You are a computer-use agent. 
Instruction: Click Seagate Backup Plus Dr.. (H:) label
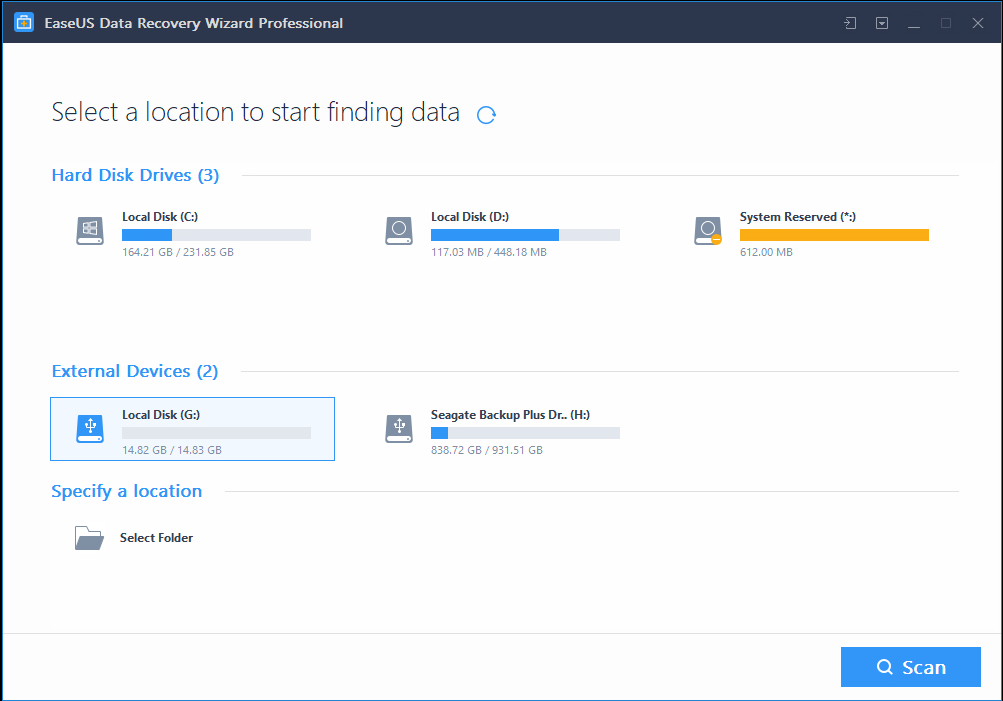coord(510,414)
